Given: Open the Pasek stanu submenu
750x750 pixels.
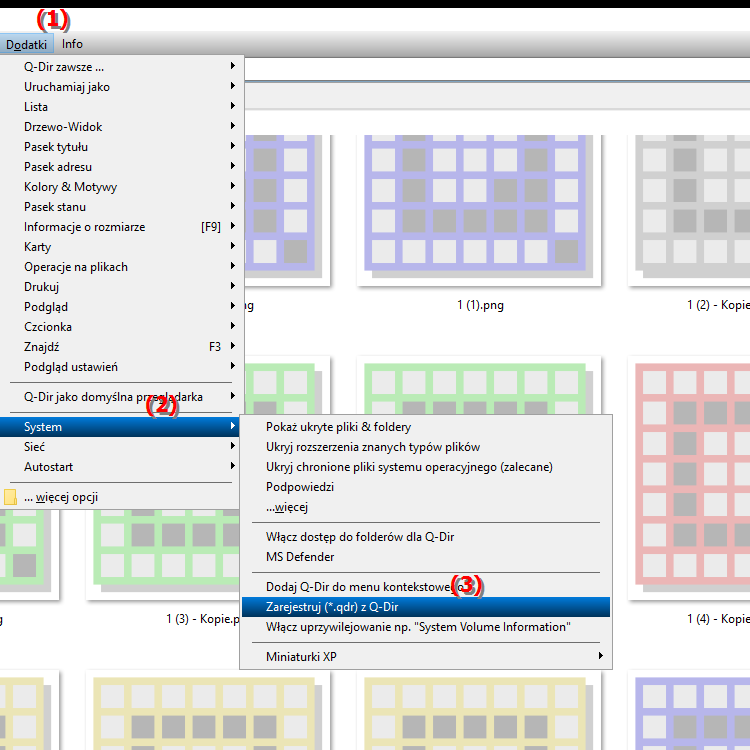Looking at the screenshot, I should click(121, 207).
